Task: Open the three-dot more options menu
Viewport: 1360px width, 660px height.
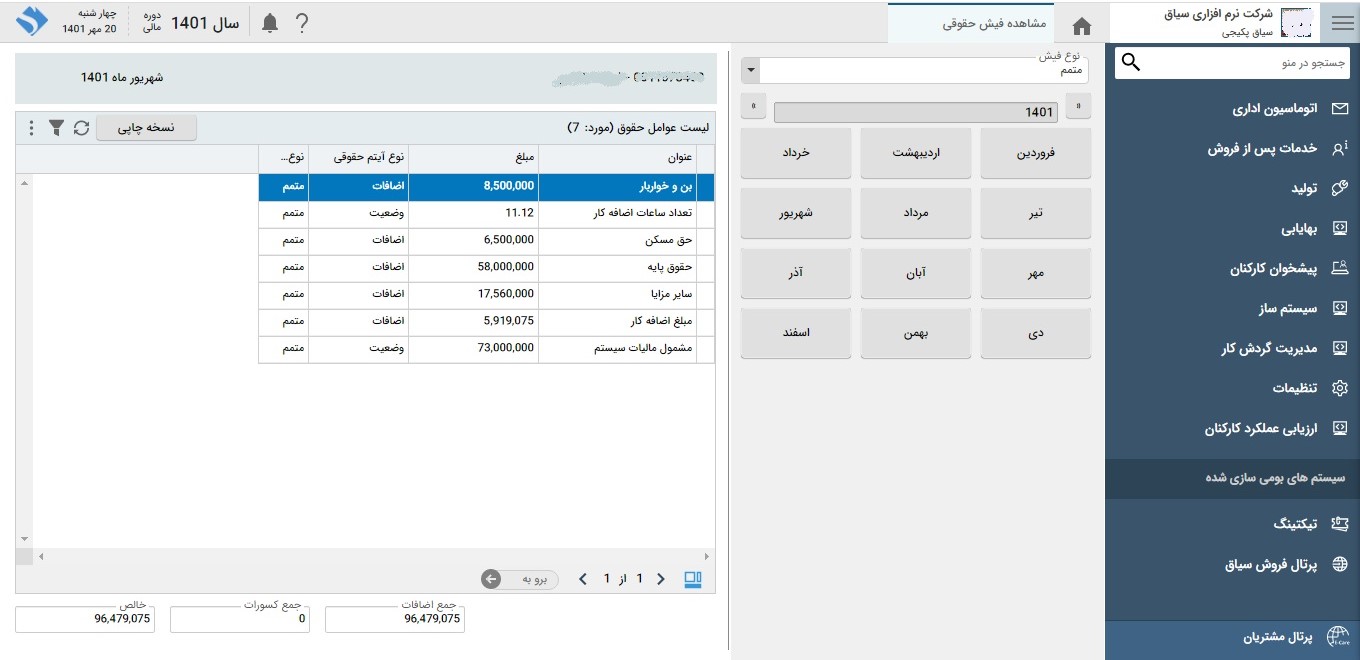Action: [x=31, y=128]
